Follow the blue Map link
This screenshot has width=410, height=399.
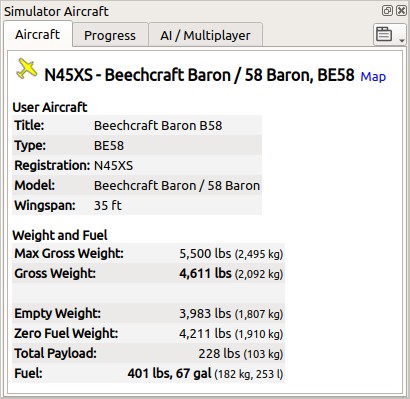(x=373, y=77)
